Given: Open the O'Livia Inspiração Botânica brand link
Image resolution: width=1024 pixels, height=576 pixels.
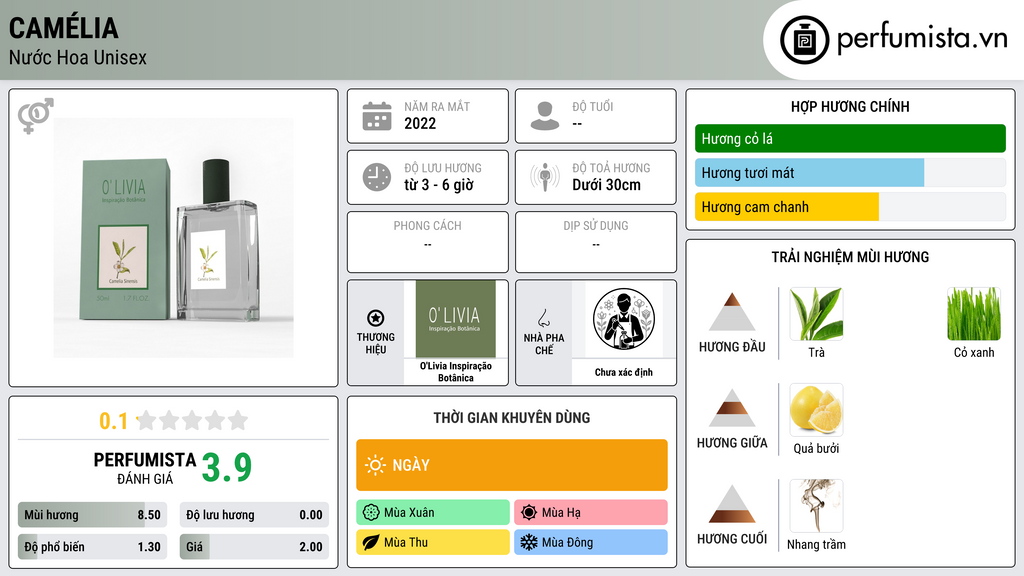Looking at the screenshot, I should [x=456, y=372].
